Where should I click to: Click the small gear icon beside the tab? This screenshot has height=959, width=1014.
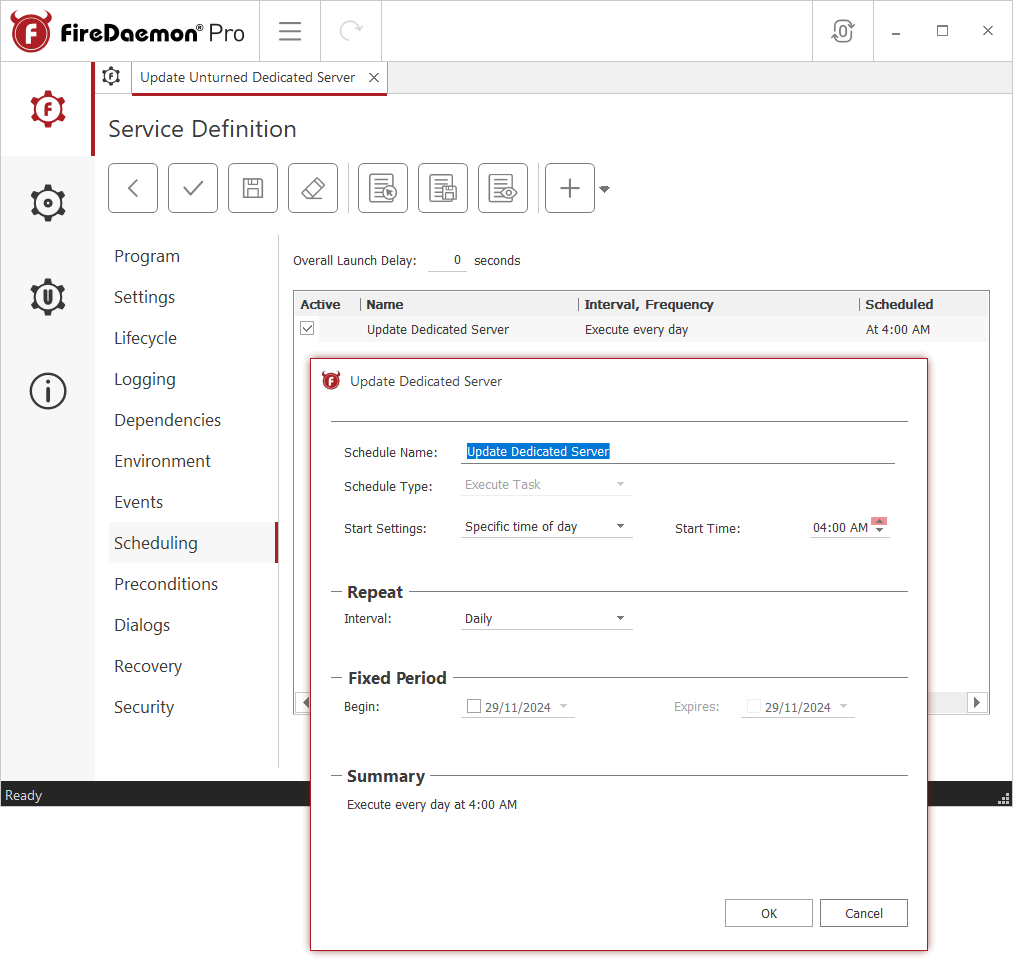[111, 76]
